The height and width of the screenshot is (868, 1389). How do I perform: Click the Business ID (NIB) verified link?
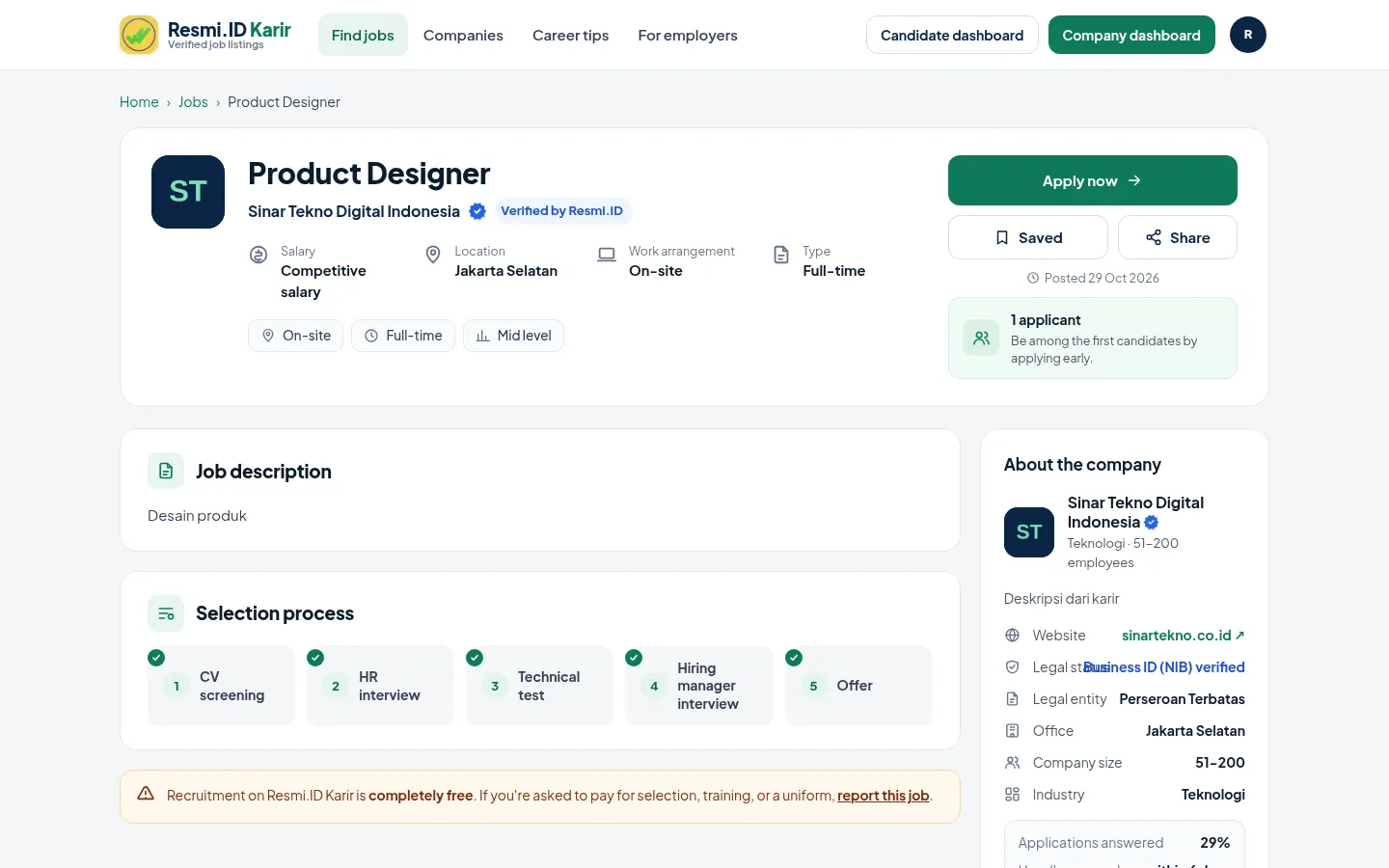1164,667
